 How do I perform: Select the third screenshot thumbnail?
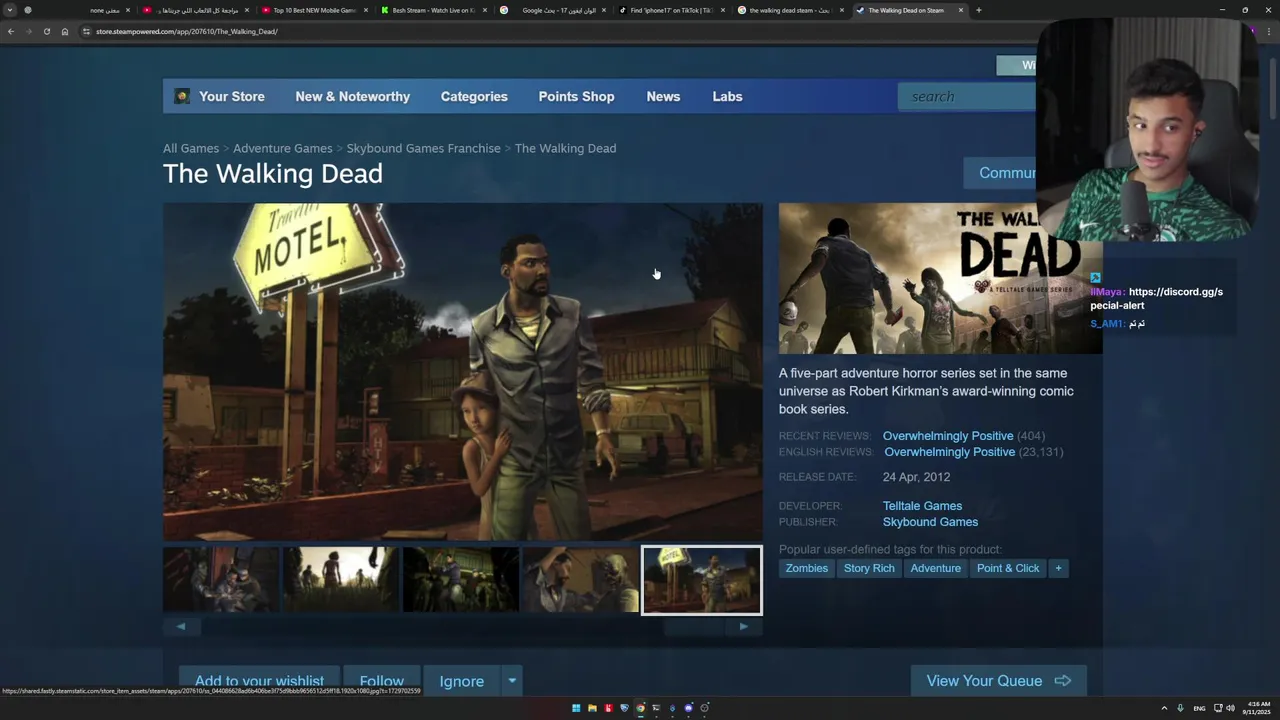[461, 580]
